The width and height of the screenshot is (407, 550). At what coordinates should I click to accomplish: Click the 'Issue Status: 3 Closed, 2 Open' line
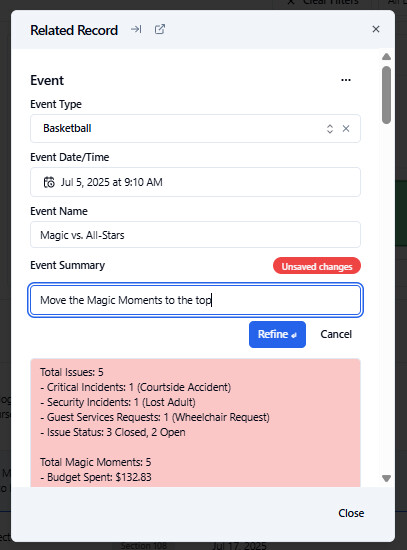pos(113,432)
